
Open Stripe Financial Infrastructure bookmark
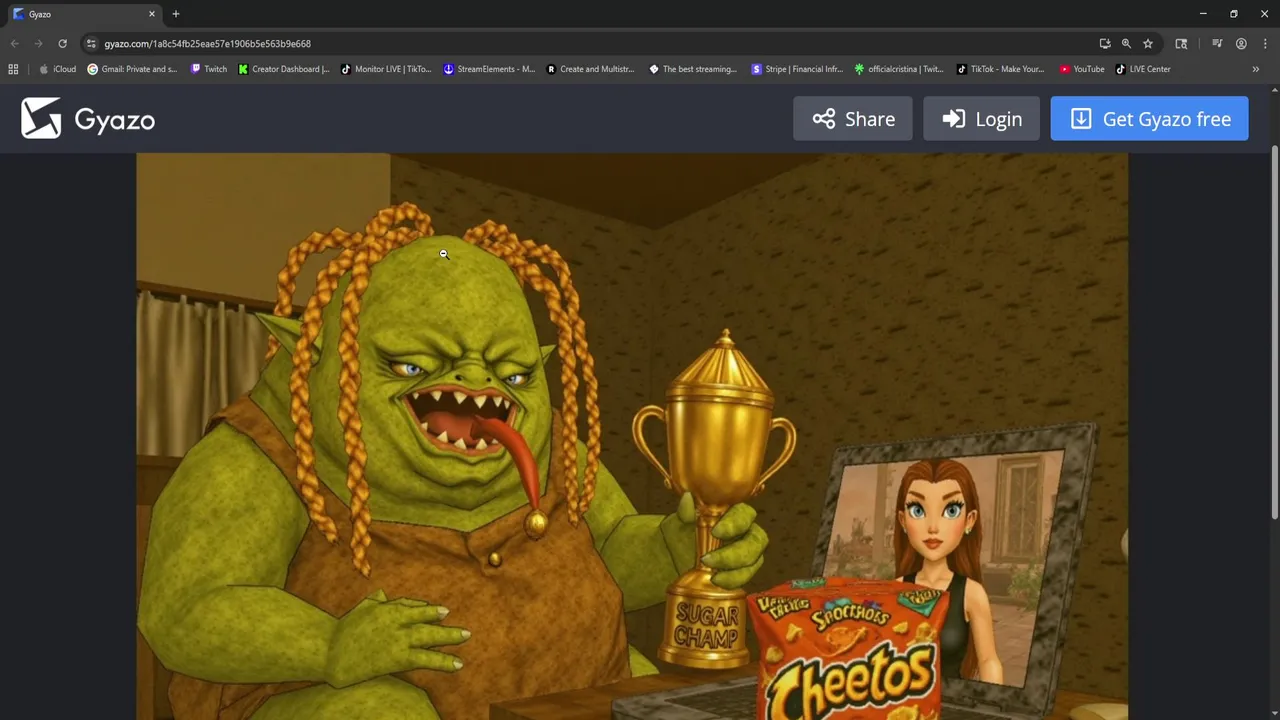coord(797,69)
